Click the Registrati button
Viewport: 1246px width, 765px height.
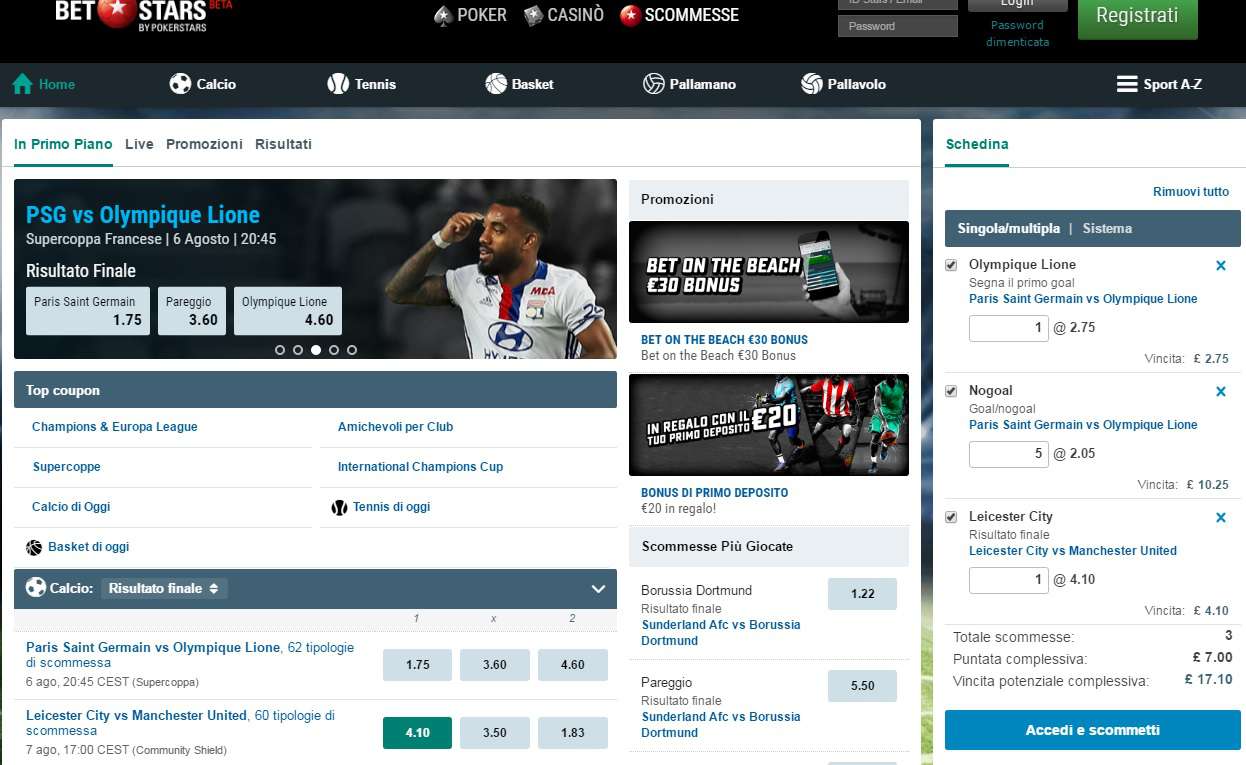click(x=1137, y=16)
